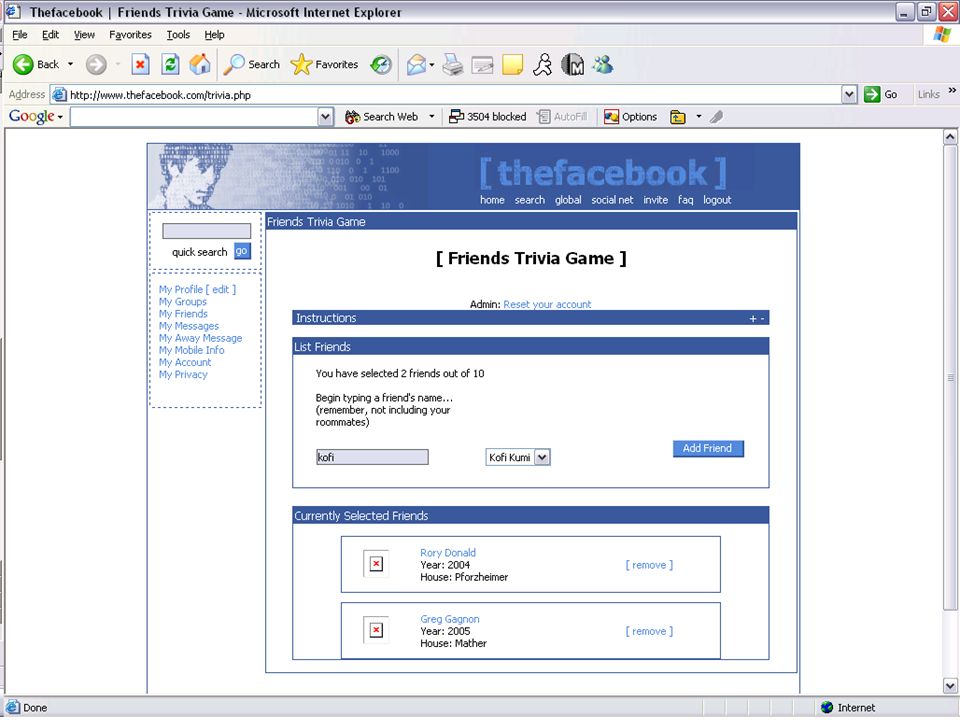Click vertical scrollbar down arrow
The height and width of the screenshot is (720, 960).
[950, 685]
